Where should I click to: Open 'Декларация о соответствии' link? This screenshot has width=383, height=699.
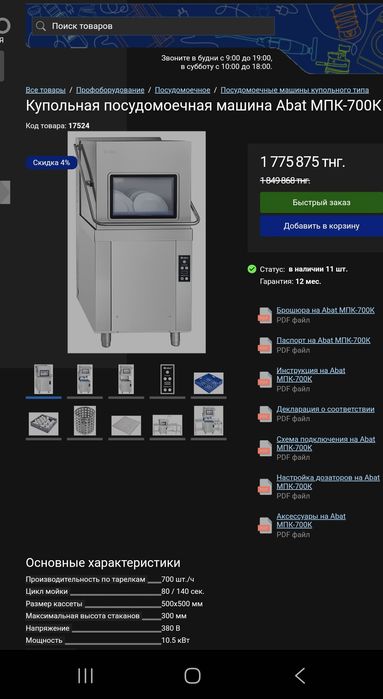click(x=325, y=409)
